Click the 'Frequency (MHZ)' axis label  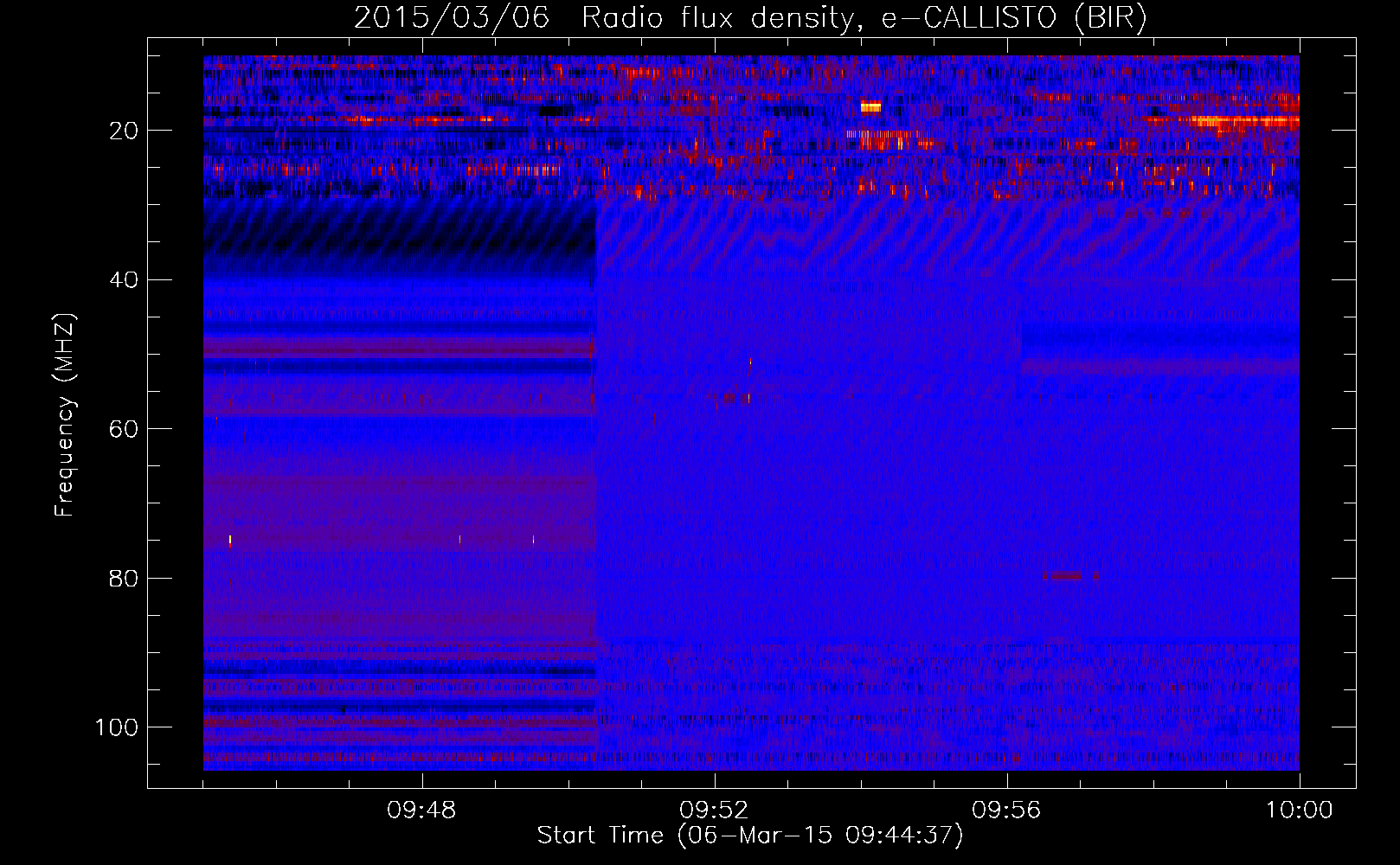pos(65,415)
